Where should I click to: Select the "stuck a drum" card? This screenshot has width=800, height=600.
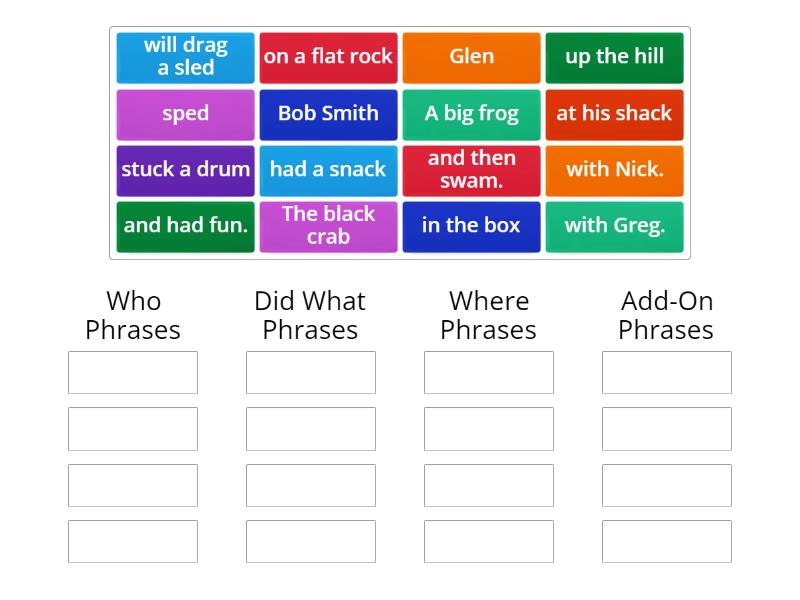[185, 169]
